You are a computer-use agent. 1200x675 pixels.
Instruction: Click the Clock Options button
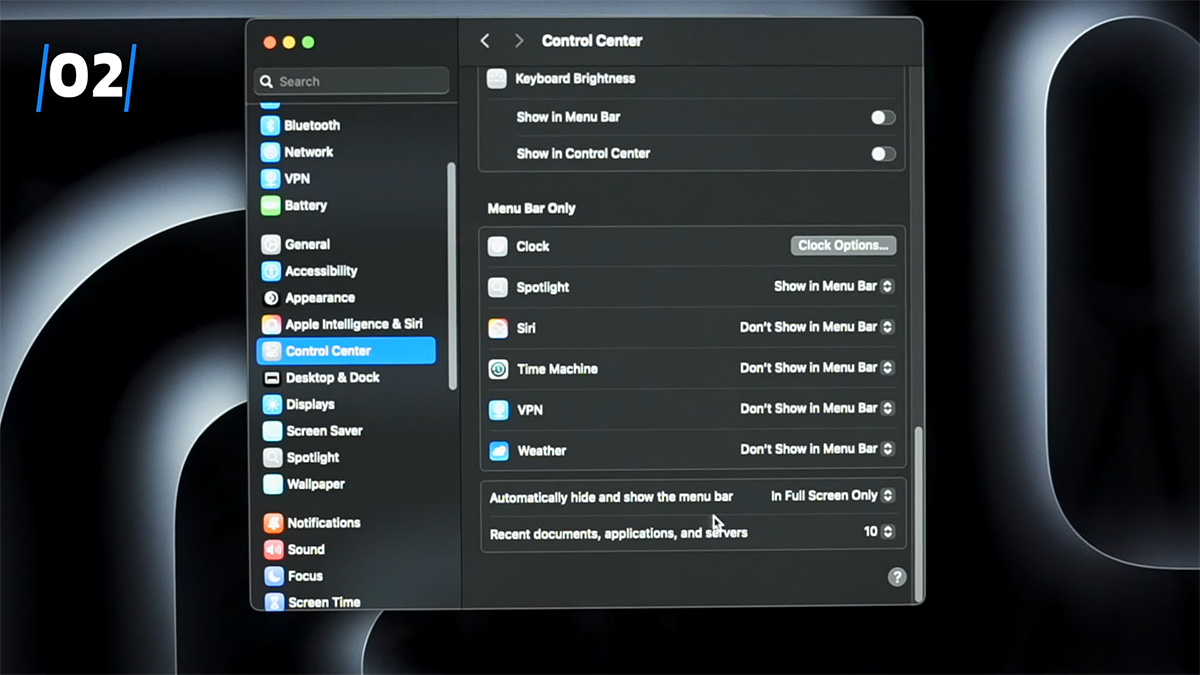[x=843, y=245]
